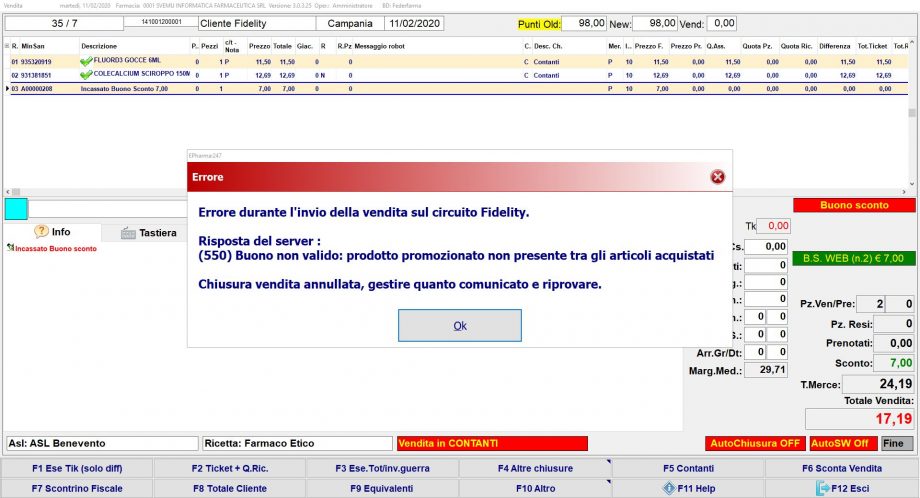This screenshot has width=920, height=498.
Task: Click green checkmark icon beside FLUORD3 GOCCE
Action: 86,62
